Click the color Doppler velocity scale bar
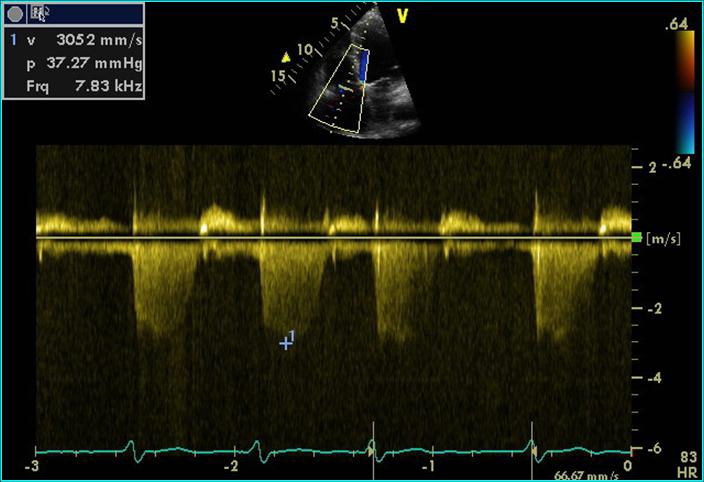Image resolution: width=704 pixels, height=482 pixels. coord(685,92)
